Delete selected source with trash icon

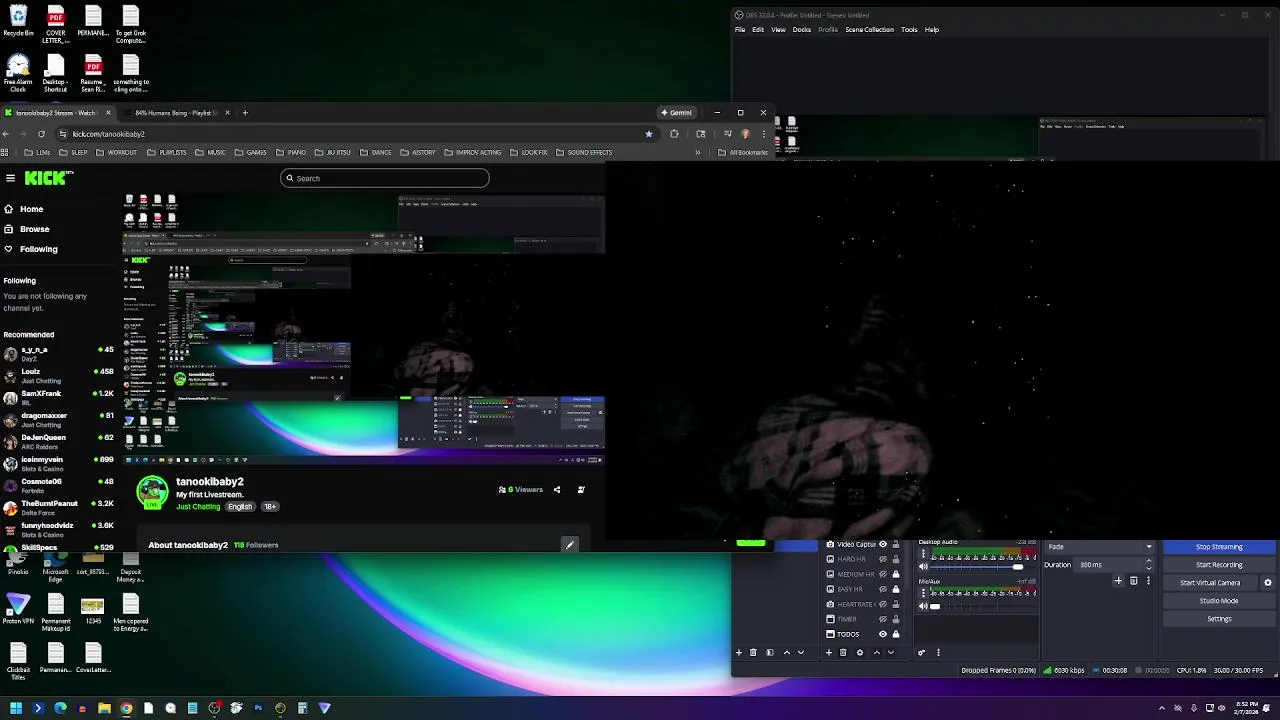[x=843, y=652]
